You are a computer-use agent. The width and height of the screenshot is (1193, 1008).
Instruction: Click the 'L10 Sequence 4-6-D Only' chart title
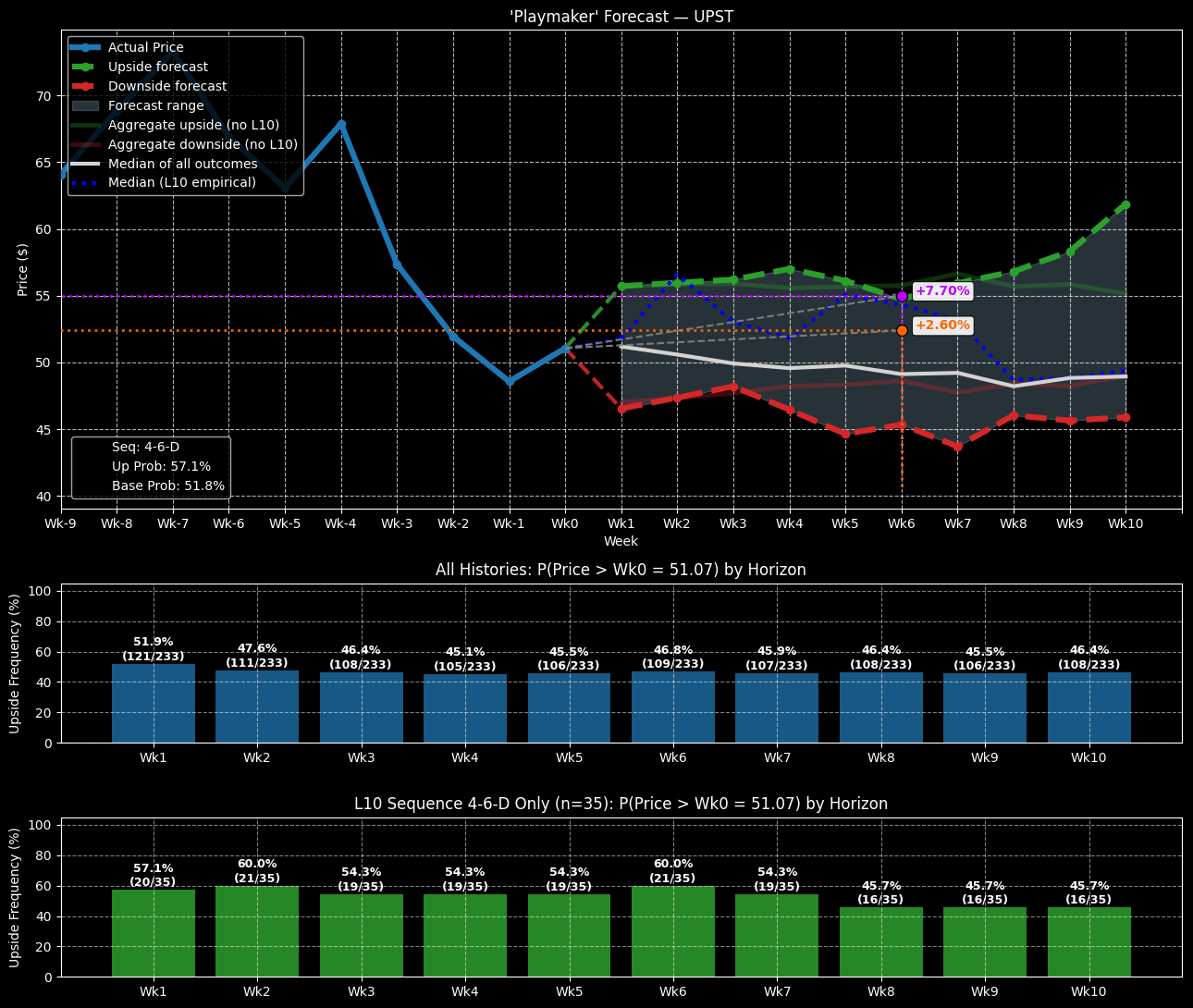[621, 804]
